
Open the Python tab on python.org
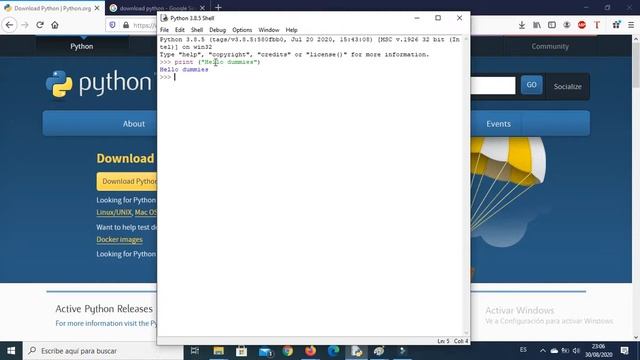coord(82,46)
